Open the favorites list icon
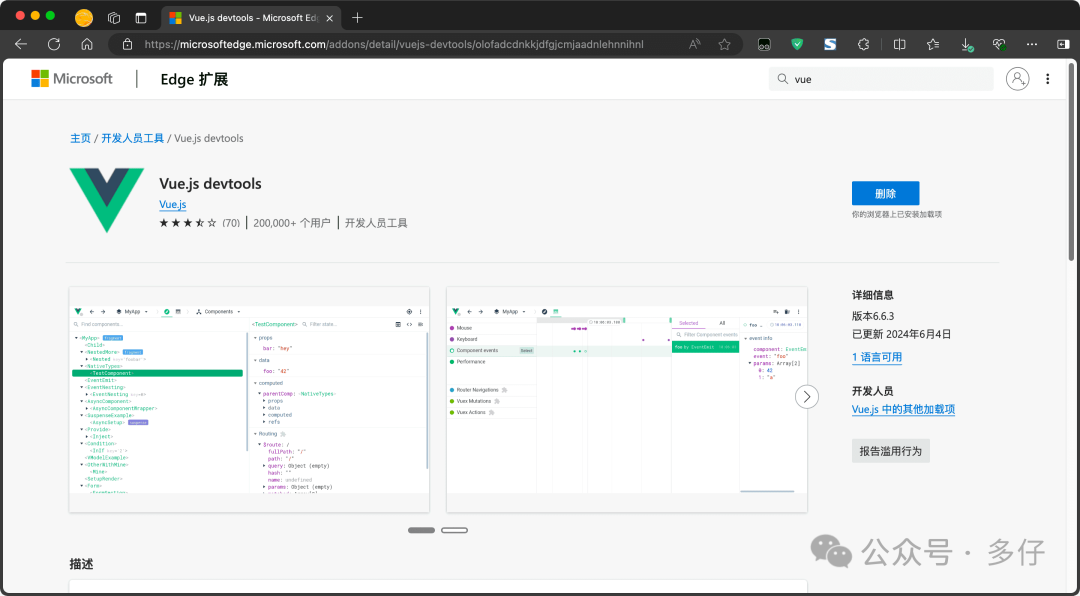Viewport: 1080px width, 596px height. click(x=933, y=44)
